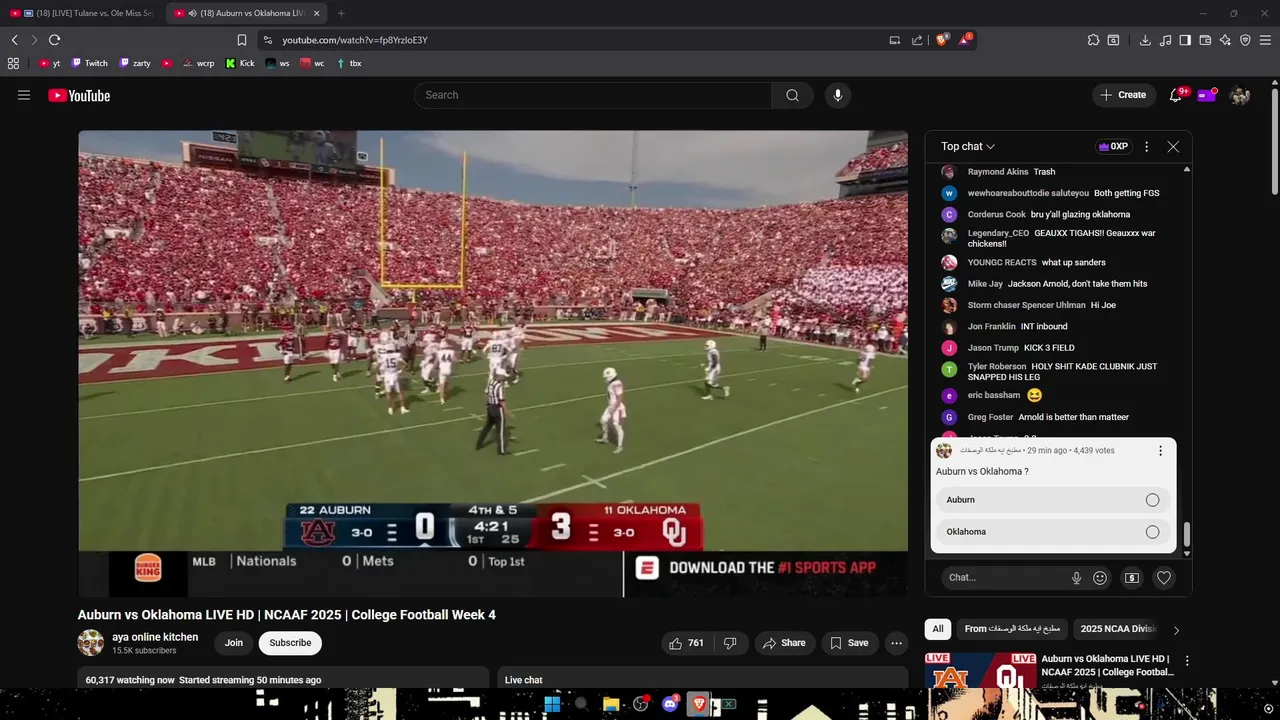Screen dimensions: 1280x720
Task: Join the aya online kitchen channel
Action: [234, 643]
